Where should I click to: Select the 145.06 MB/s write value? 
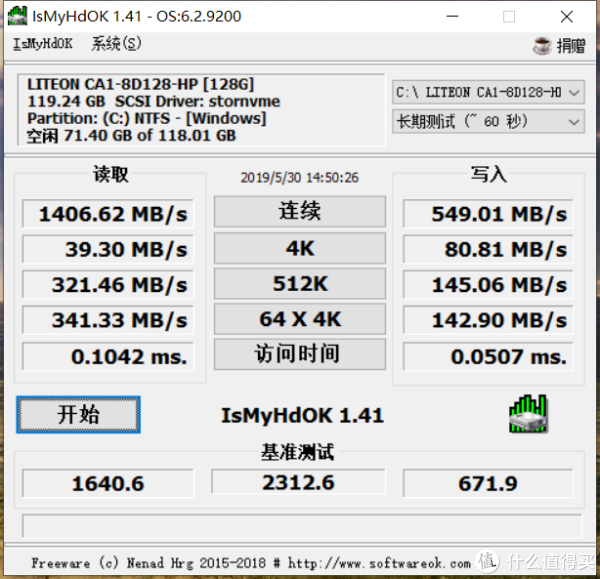point(488,285)
